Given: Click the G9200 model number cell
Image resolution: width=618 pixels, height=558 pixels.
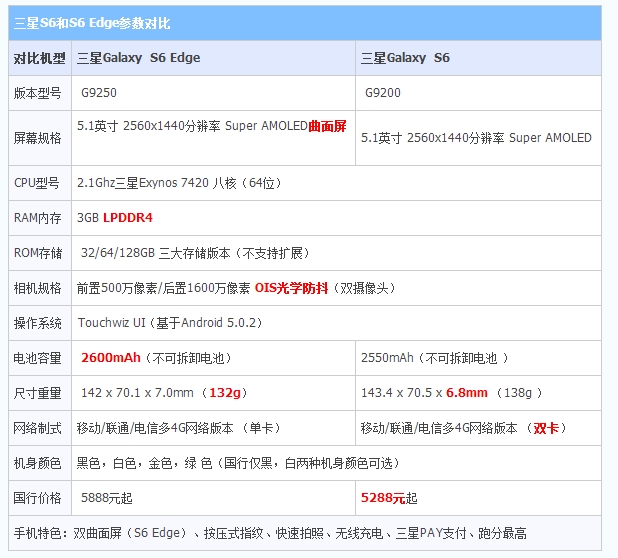Looking at the screenshot, I should (384, 92).
